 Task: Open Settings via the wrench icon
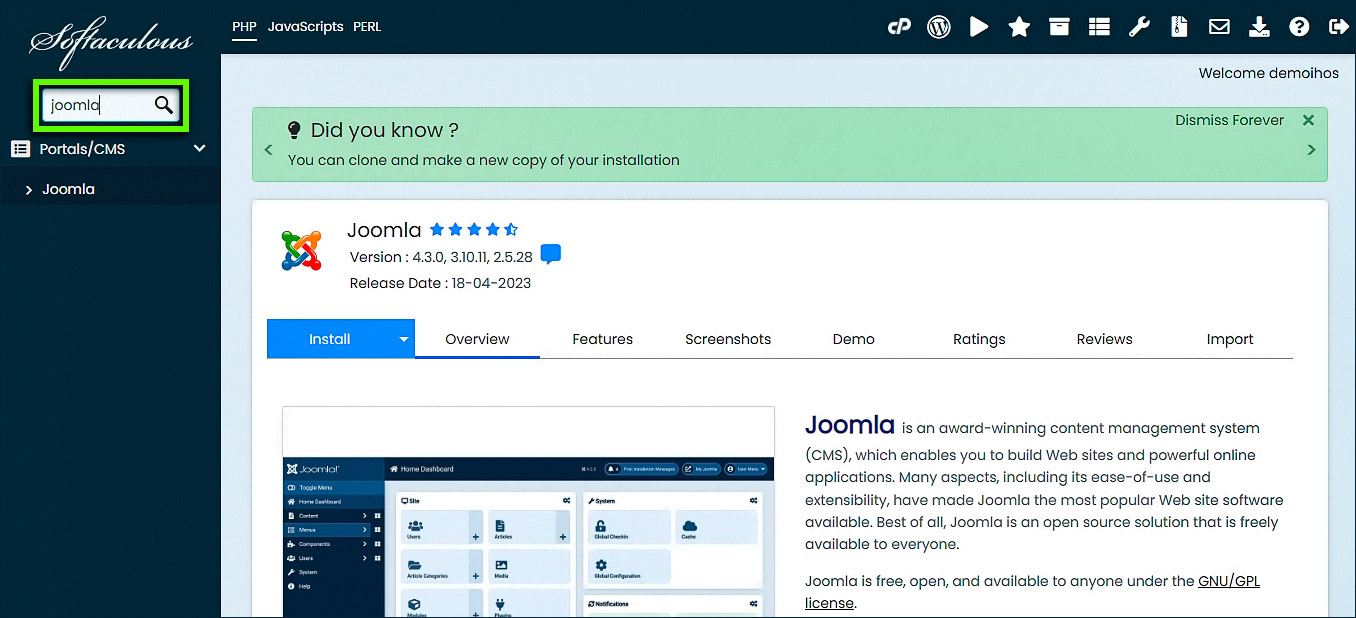1139,26
